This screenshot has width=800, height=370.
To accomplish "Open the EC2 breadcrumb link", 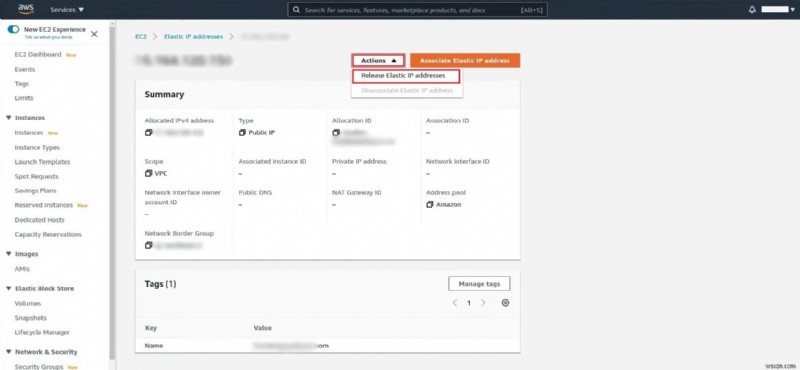I will [140, 37].
